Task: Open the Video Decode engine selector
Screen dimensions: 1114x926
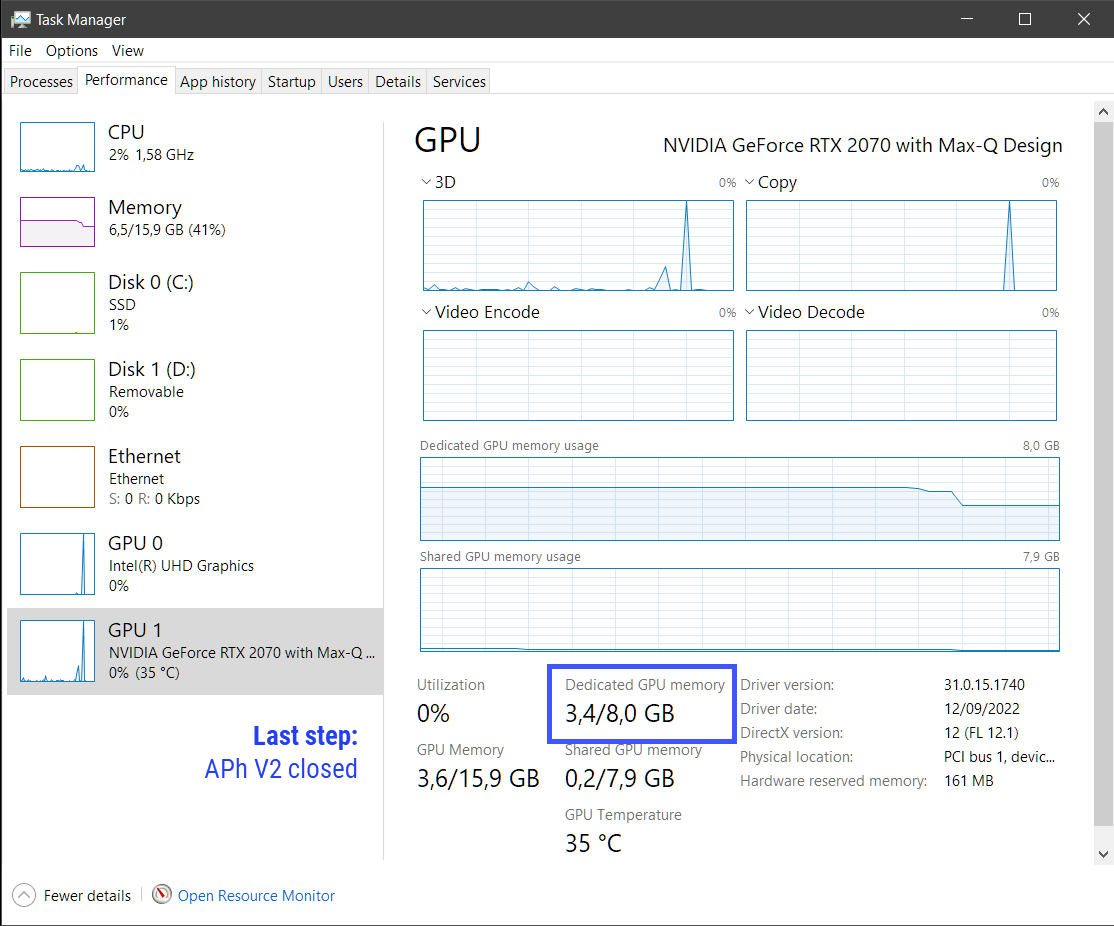Action: 749,312
